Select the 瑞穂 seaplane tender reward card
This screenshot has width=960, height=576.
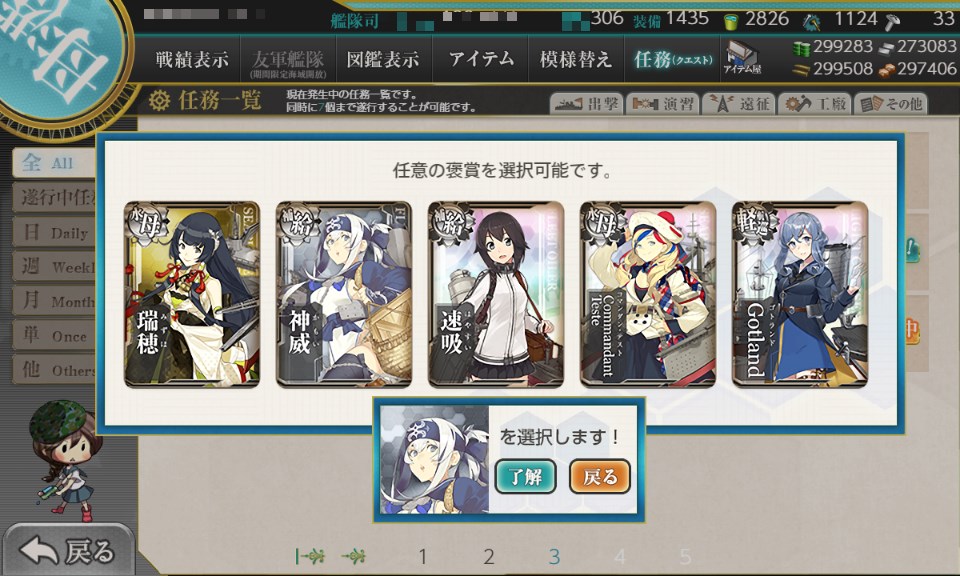(x=192, y=294)
